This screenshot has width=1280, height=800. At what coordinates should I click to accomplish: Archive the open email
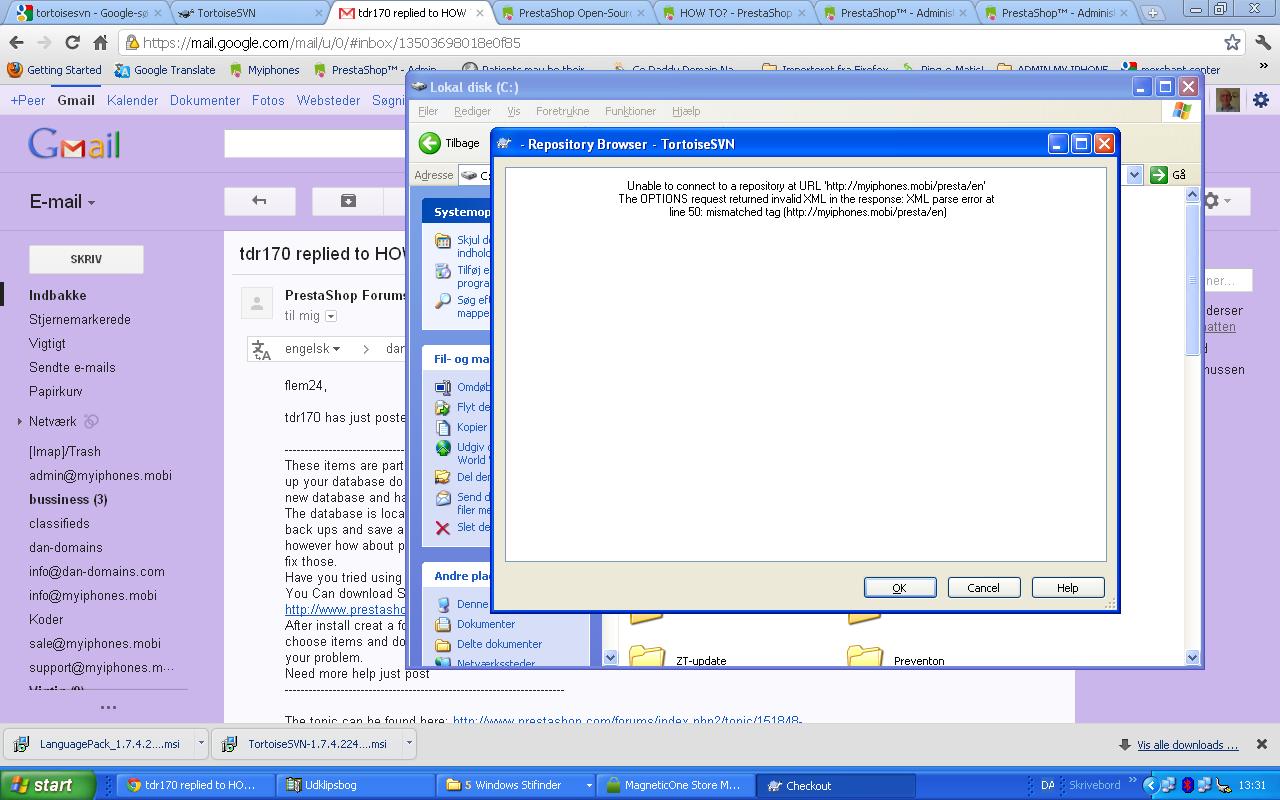348,201
